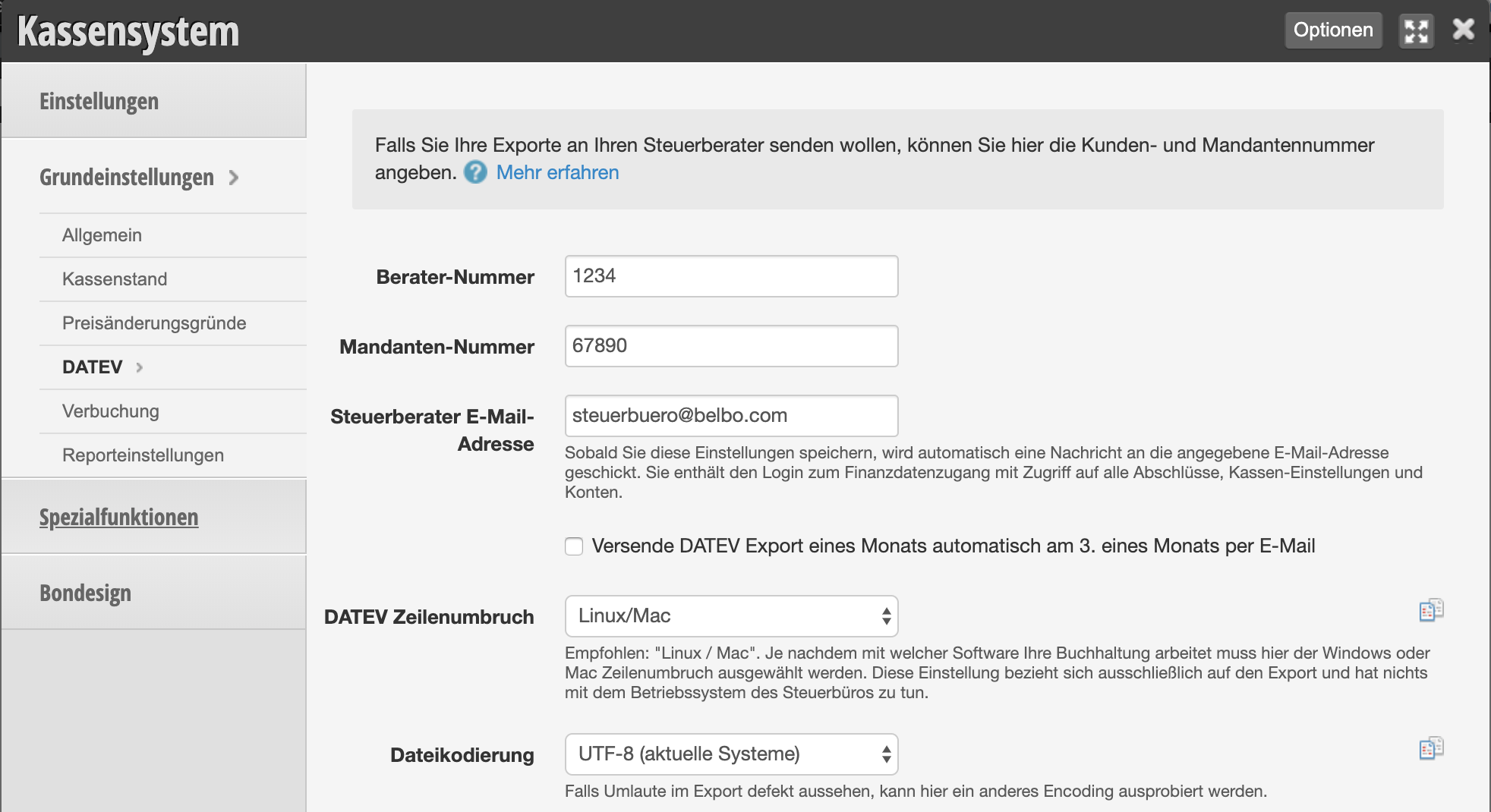Enable automatic monthly DATEV export checkbox
The height and width of the screenshot is (812, 1491).
[x=574, y=546]
